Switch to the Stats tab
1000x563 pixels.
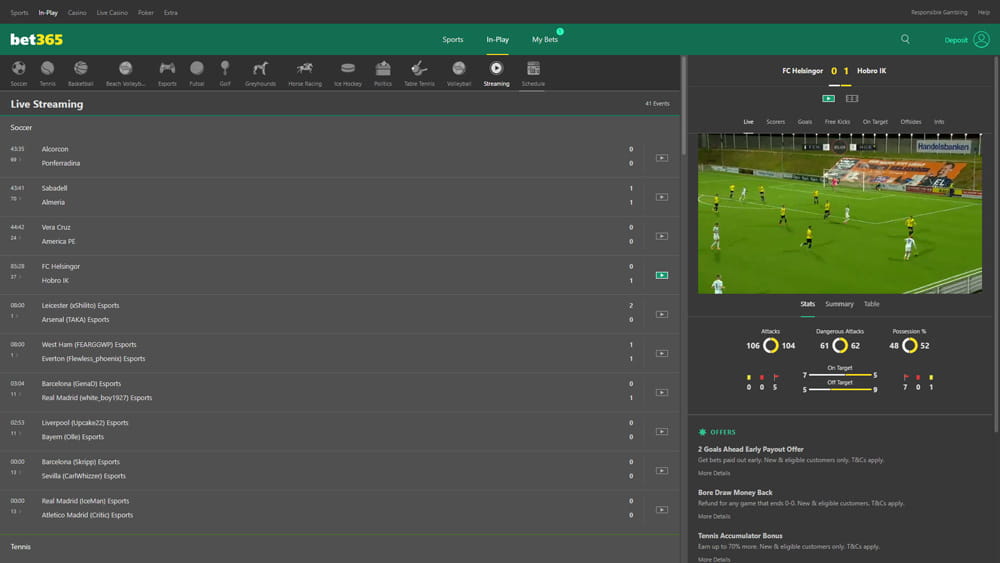pos(807,304)
